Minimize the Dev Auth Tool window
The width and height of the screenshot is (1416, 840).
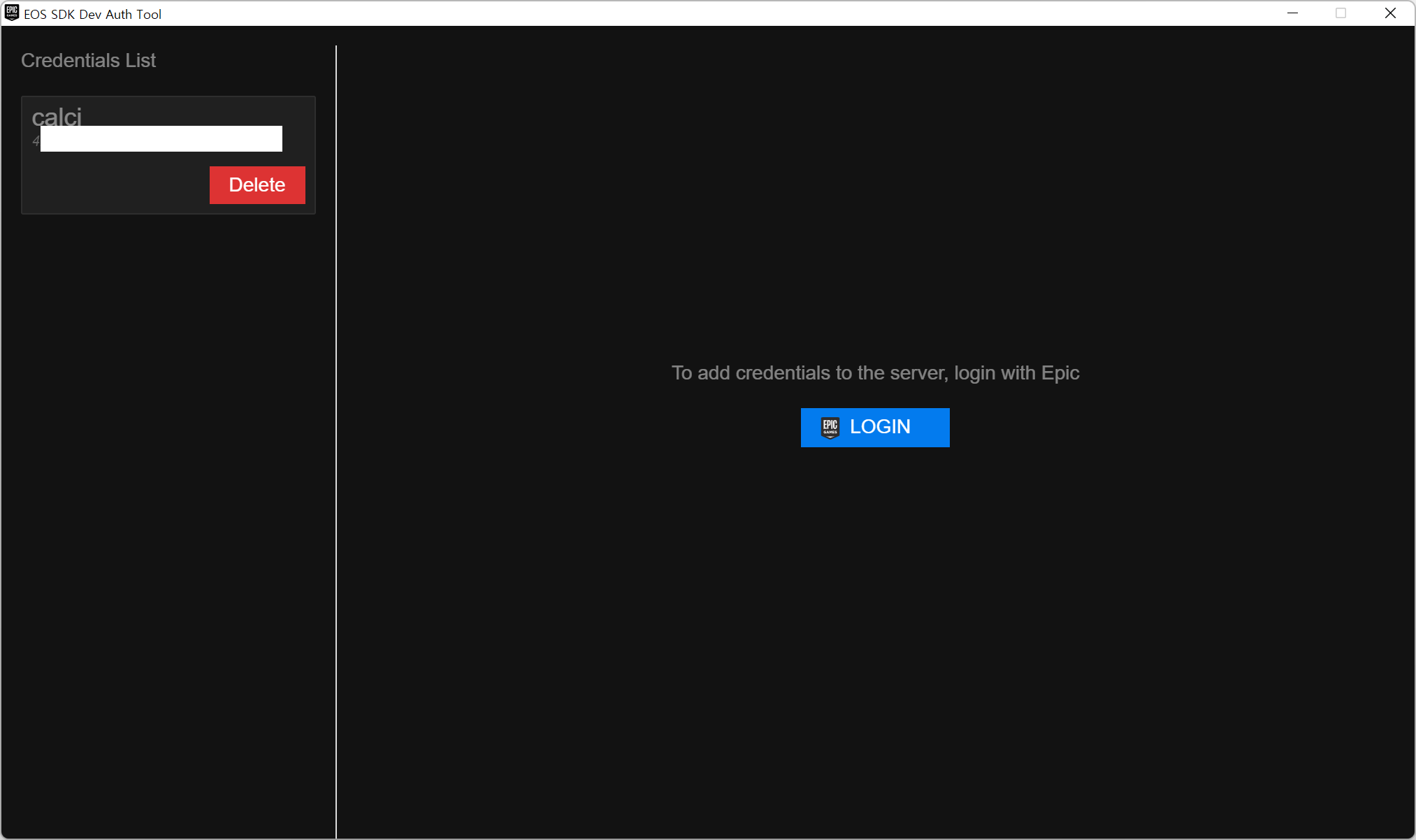1292,13
